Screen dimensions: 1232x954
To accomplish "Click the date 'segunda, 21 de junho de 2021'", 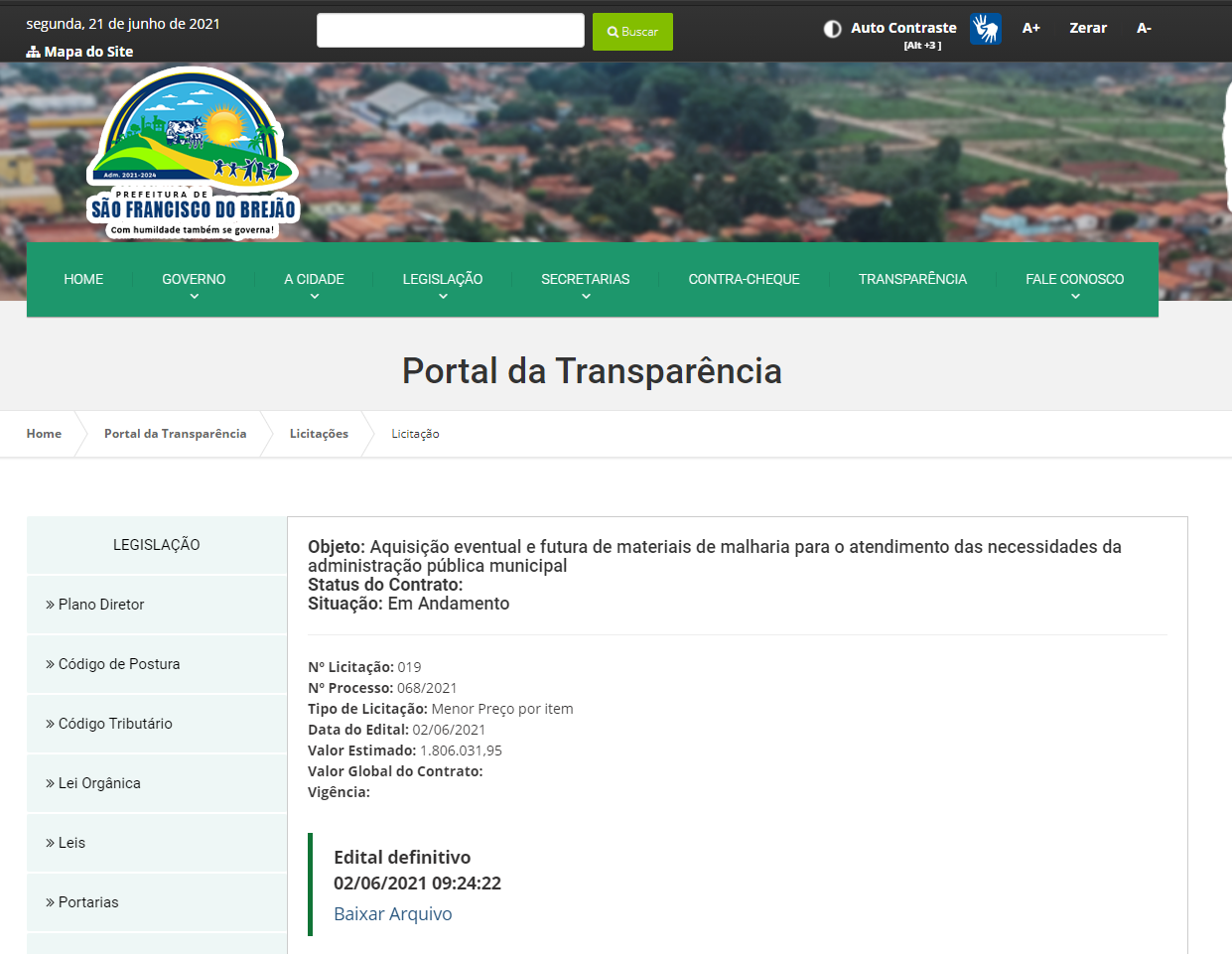I will (x=123, y=24).
